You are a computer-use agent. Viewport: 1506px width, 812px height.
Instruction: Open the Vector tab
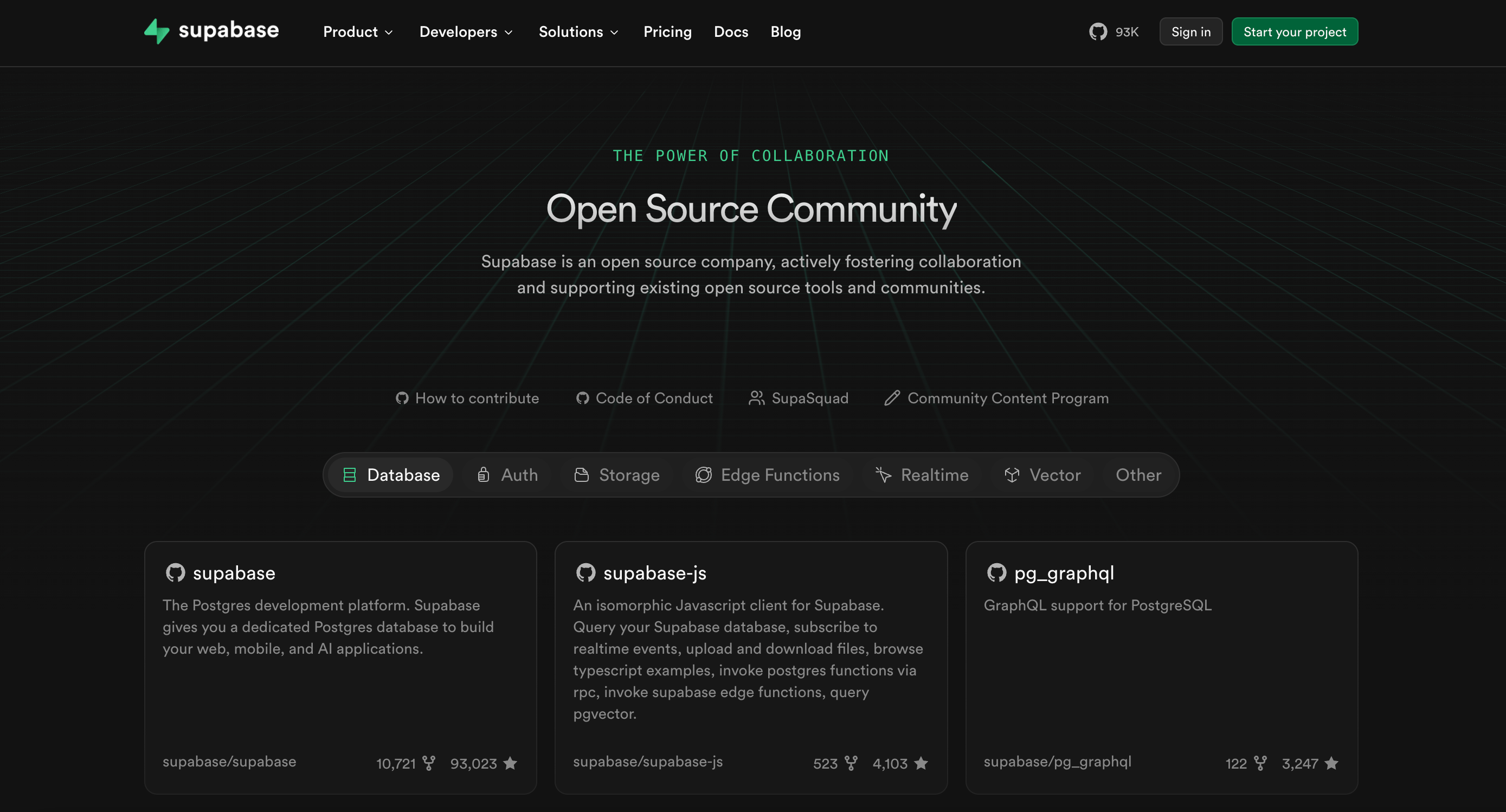pyautogui.click(x=1042, y=475)
